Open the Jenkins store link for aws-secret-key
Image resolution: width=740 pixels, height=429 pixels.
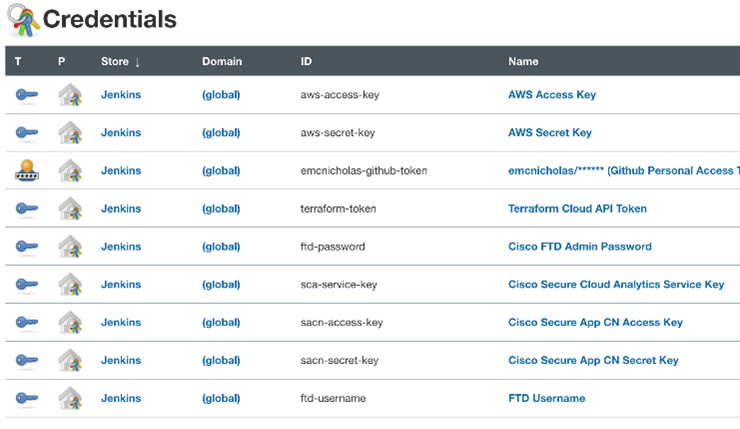click(121, 133)
